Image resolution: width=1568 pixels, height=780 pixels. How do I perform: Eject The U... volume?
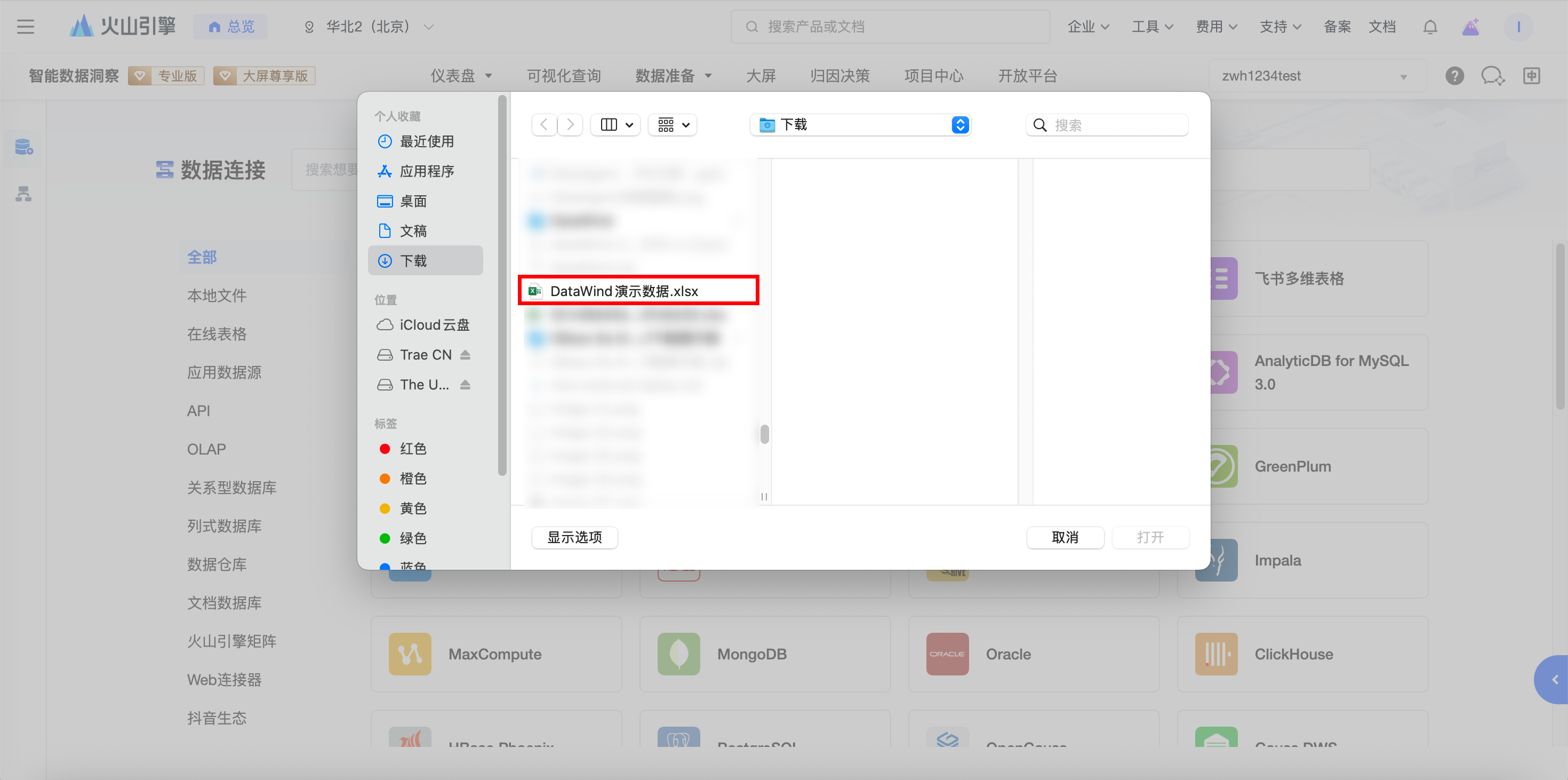pyautogui.click(x=465, y=384)
